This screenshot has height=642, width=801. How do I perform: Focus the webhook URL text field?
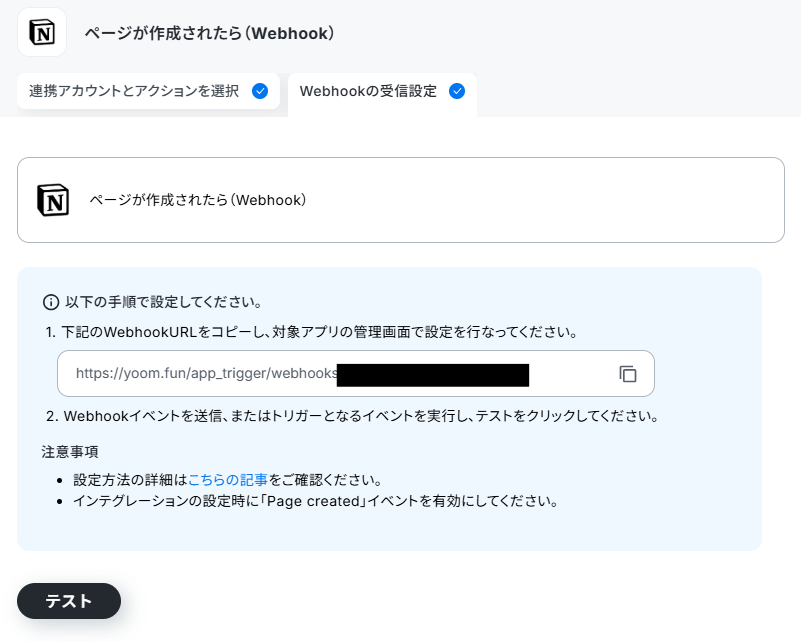tap(356, 373)
